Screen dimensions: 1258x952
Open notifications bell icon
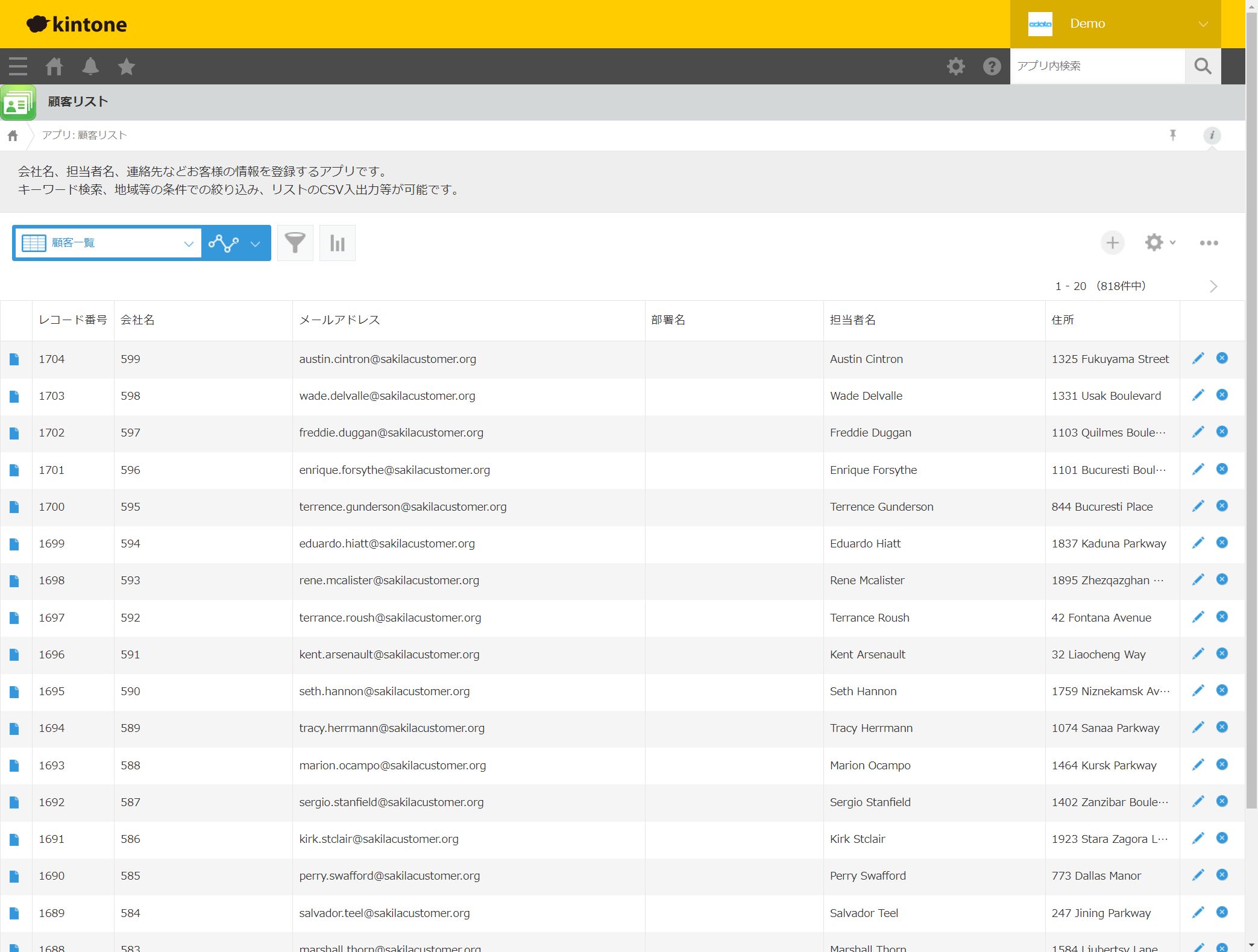(90, 66)
